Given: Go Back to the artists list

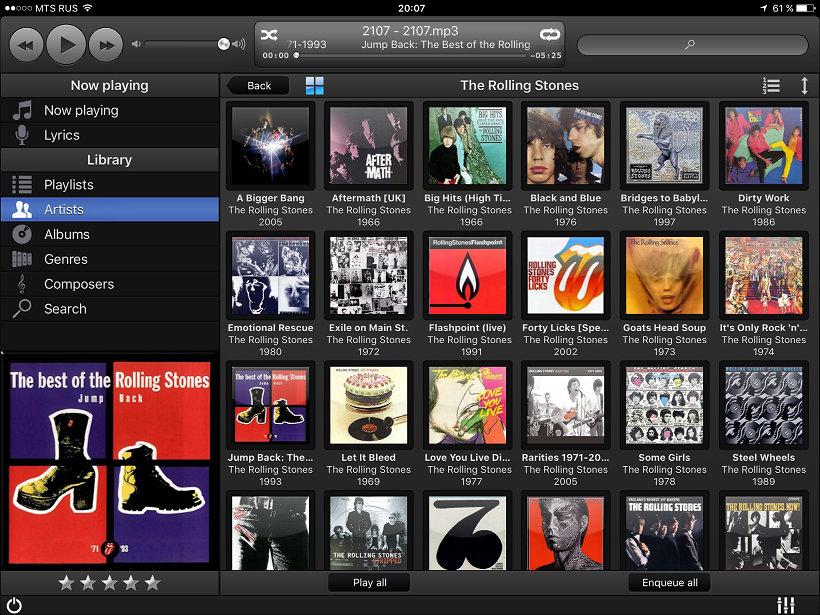Looking at the screenshot, I should [258, 86].
